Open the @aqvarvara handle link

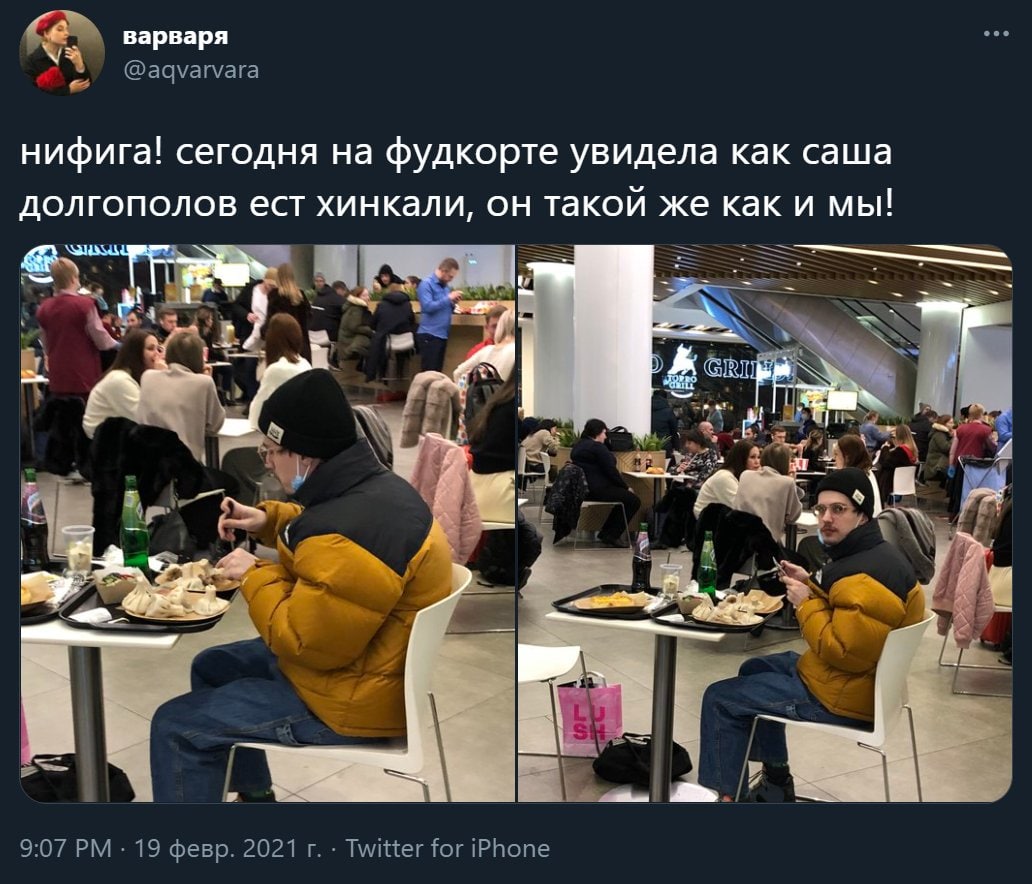(191, 70)
